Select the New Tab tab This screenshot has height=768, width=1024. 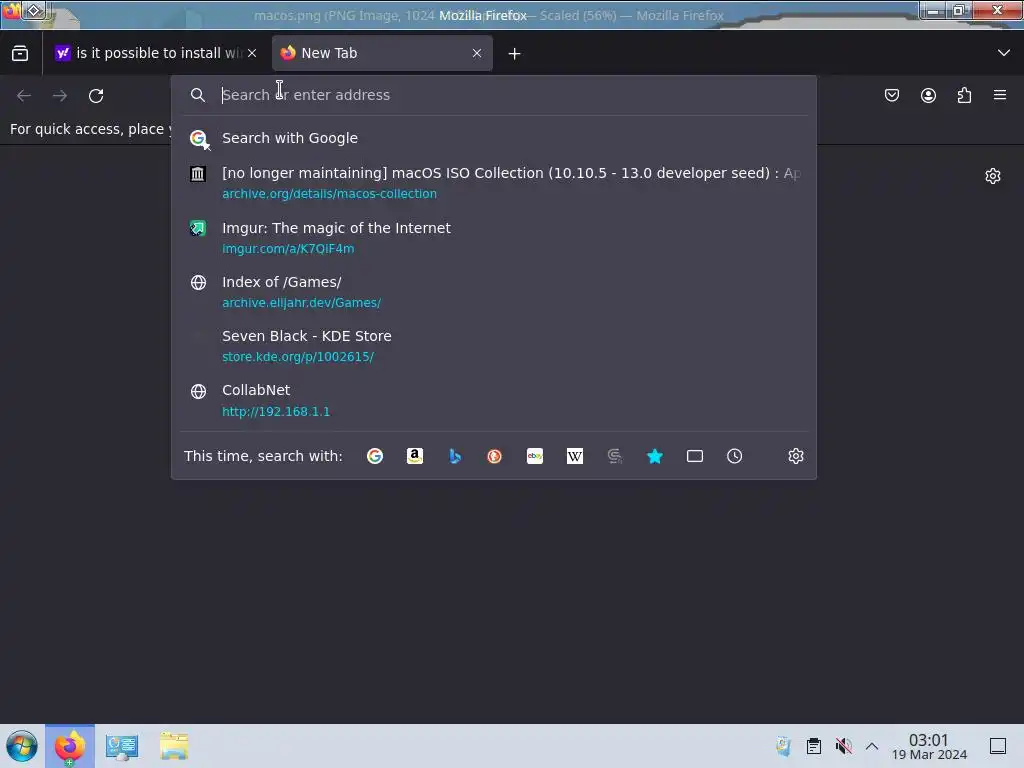coord(382,53)
